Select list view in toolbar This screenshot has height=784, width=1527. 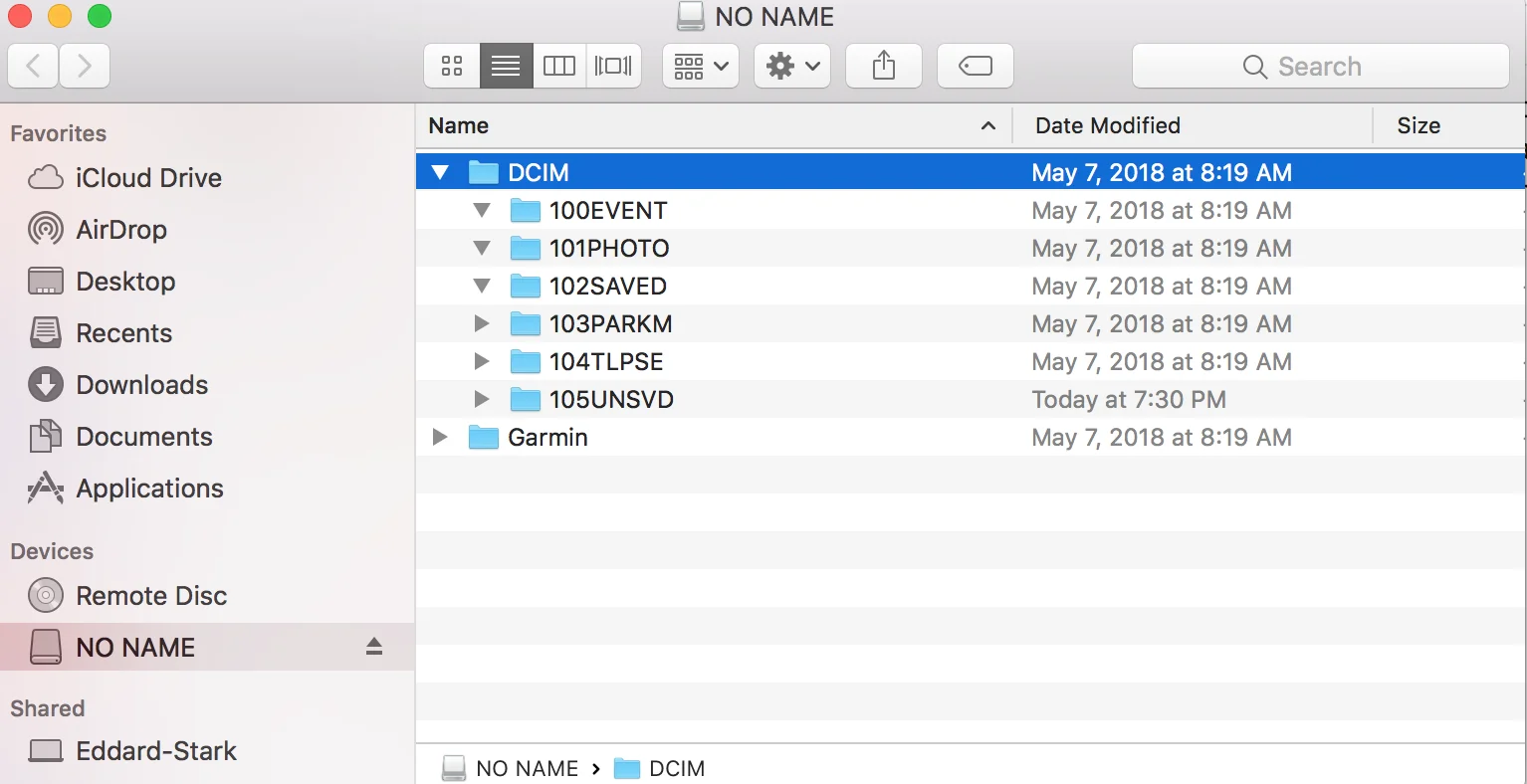coord(506,67)
